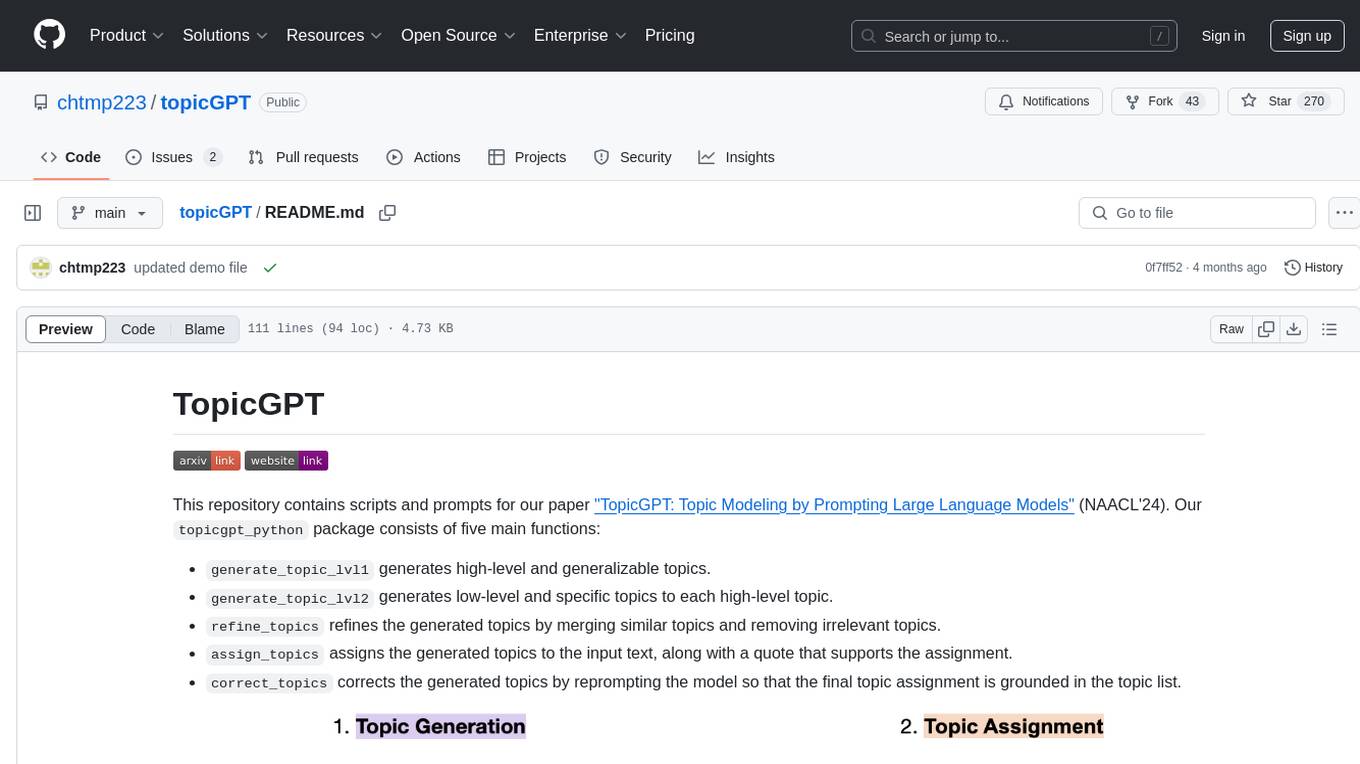Screen dimensions: 1360x764
Task: Click the Fork count 43
Action: click(1191, 101)
